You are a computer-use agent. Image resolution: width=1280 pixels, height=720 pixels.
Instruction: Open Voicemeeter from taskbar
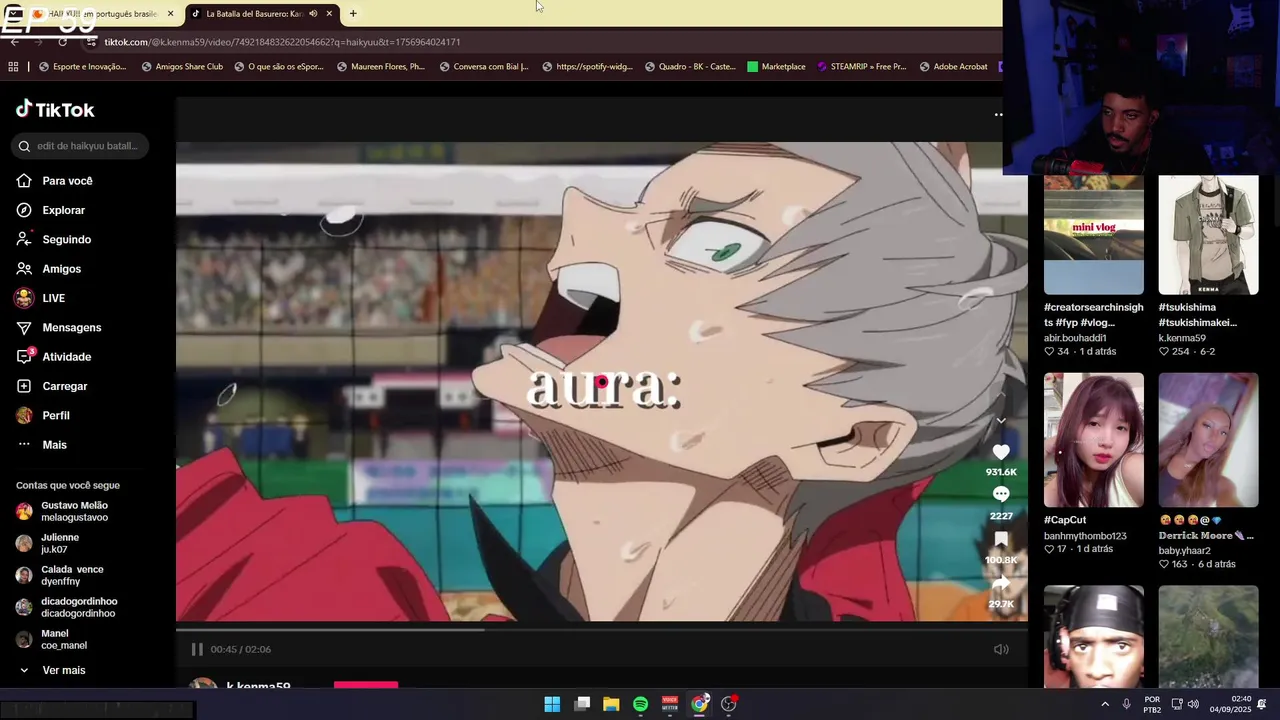[x=670, y=704]
